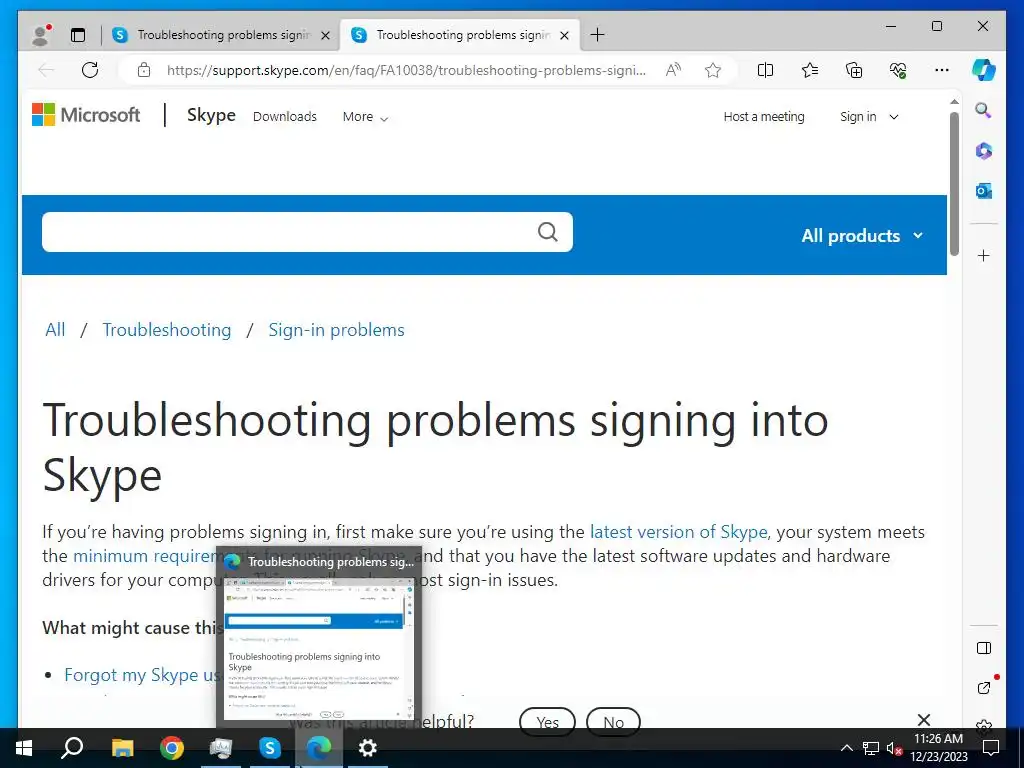Add this page to favorites star
Image resolution: width=1024 pixels, height=768 pixels.
713,70
